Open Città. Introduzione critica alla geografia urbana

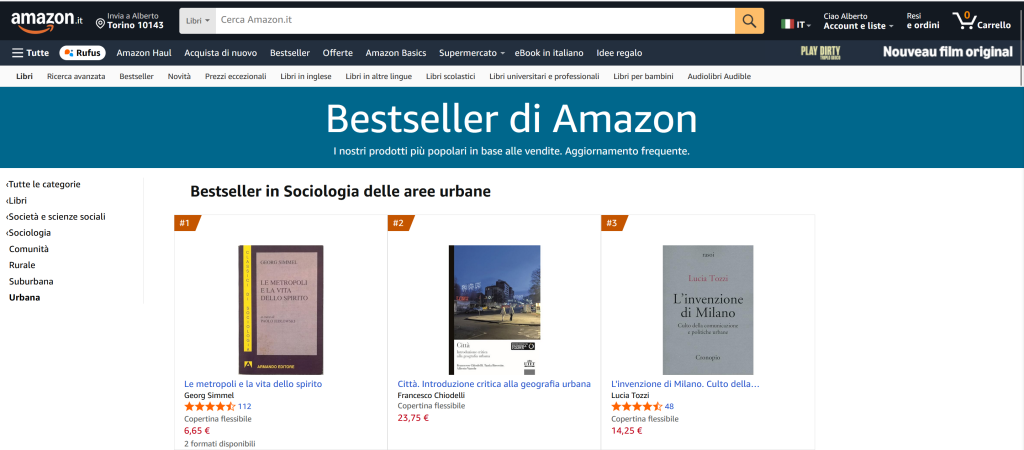coord(494,384)
